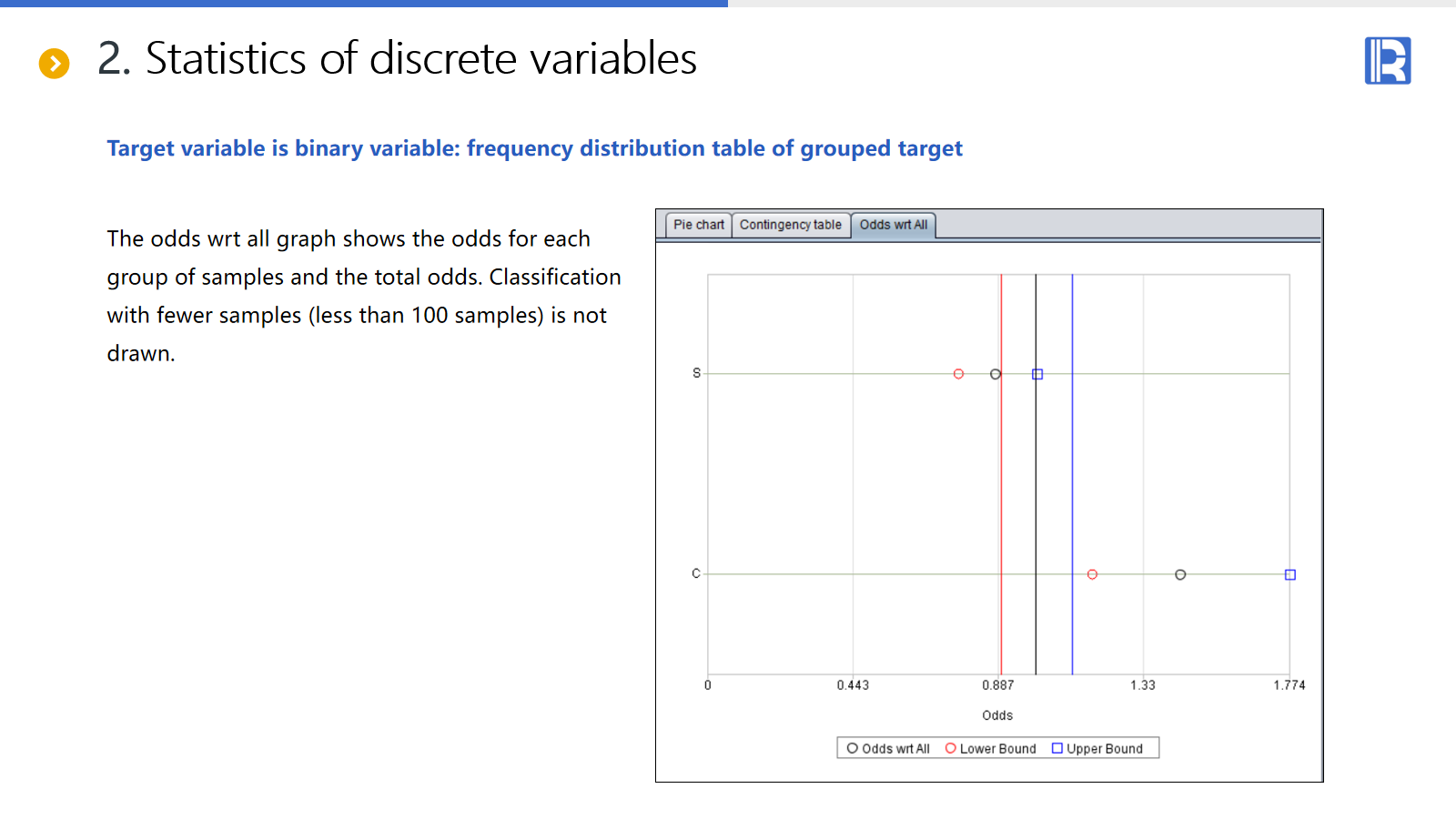
Task: Click the red Lower Bound marker on row S
Action: pos(958,374)
